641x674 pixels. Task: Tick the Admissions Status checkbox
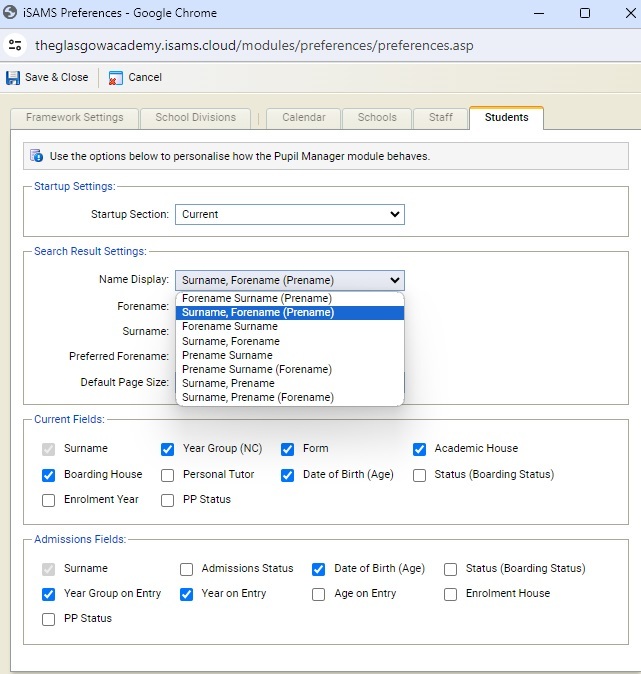(x=187, y=569)
